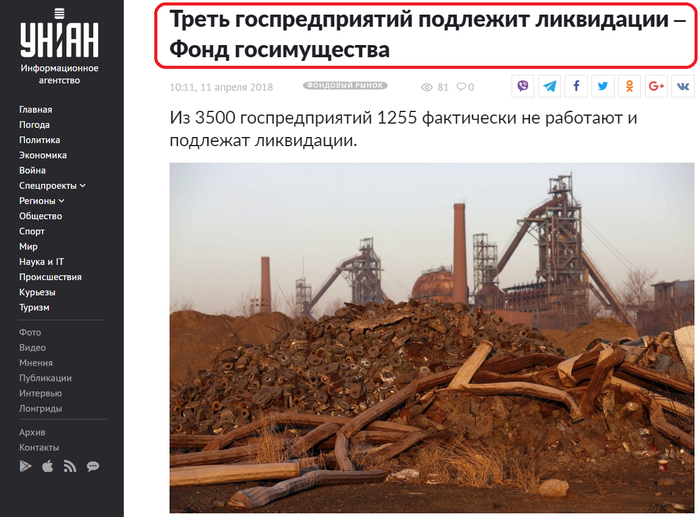
Task: Share the article on Google Plus
Action: [x=656, y=86]
